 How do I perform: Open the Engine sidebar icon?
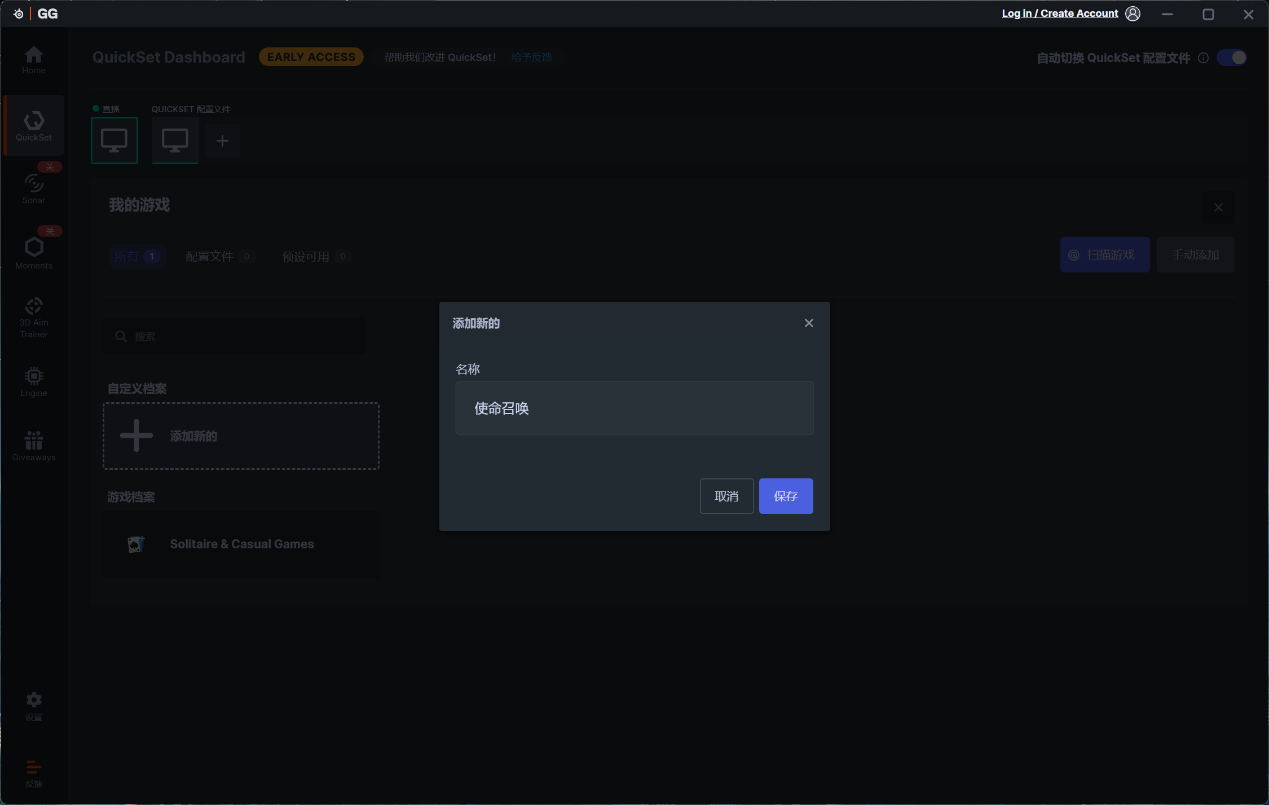[34, 381]
